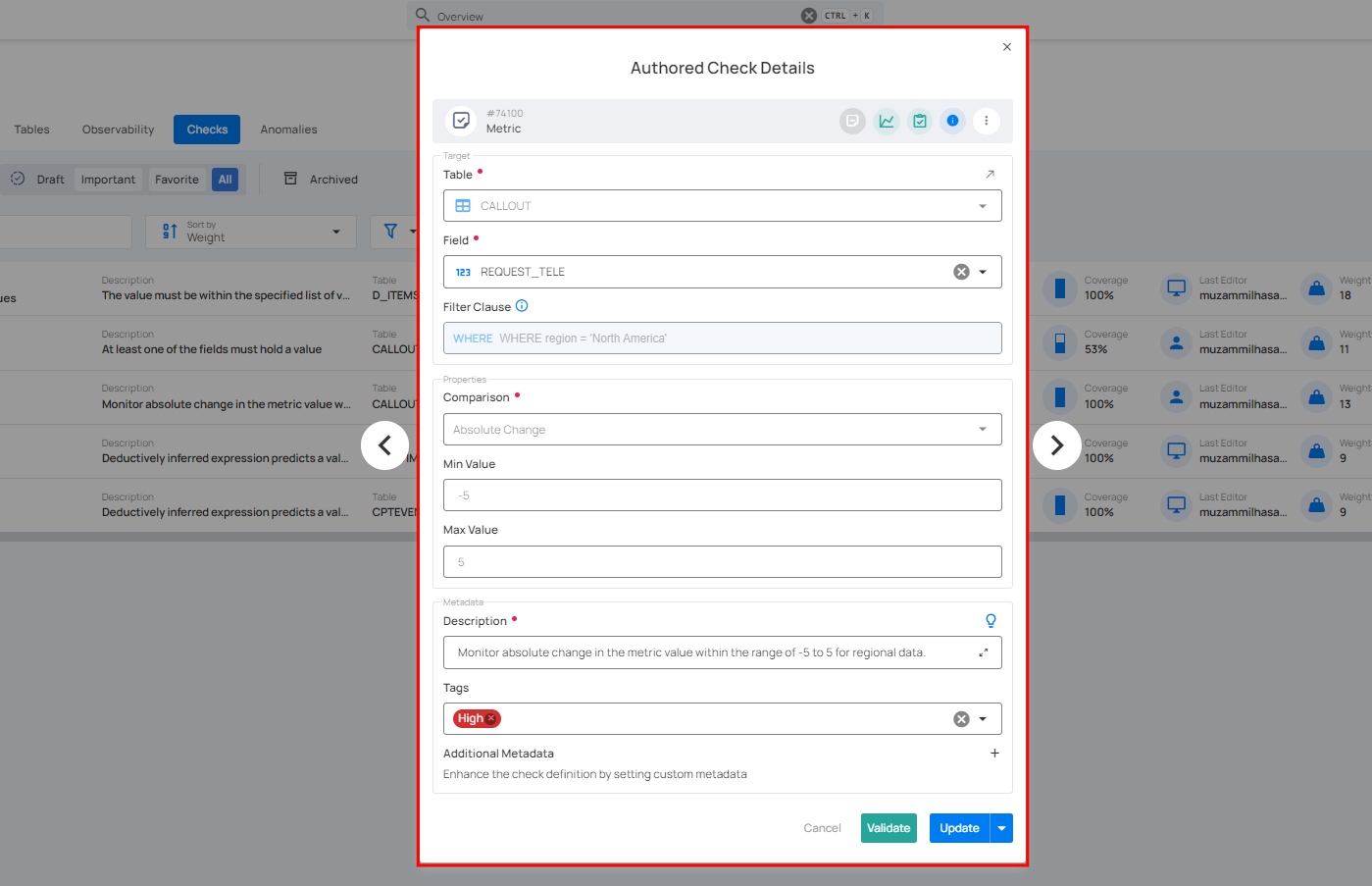Viewport: 1372px width, 886px height.
Task: Expand the Tags dropdown arrow
Action: click(983, 719)
